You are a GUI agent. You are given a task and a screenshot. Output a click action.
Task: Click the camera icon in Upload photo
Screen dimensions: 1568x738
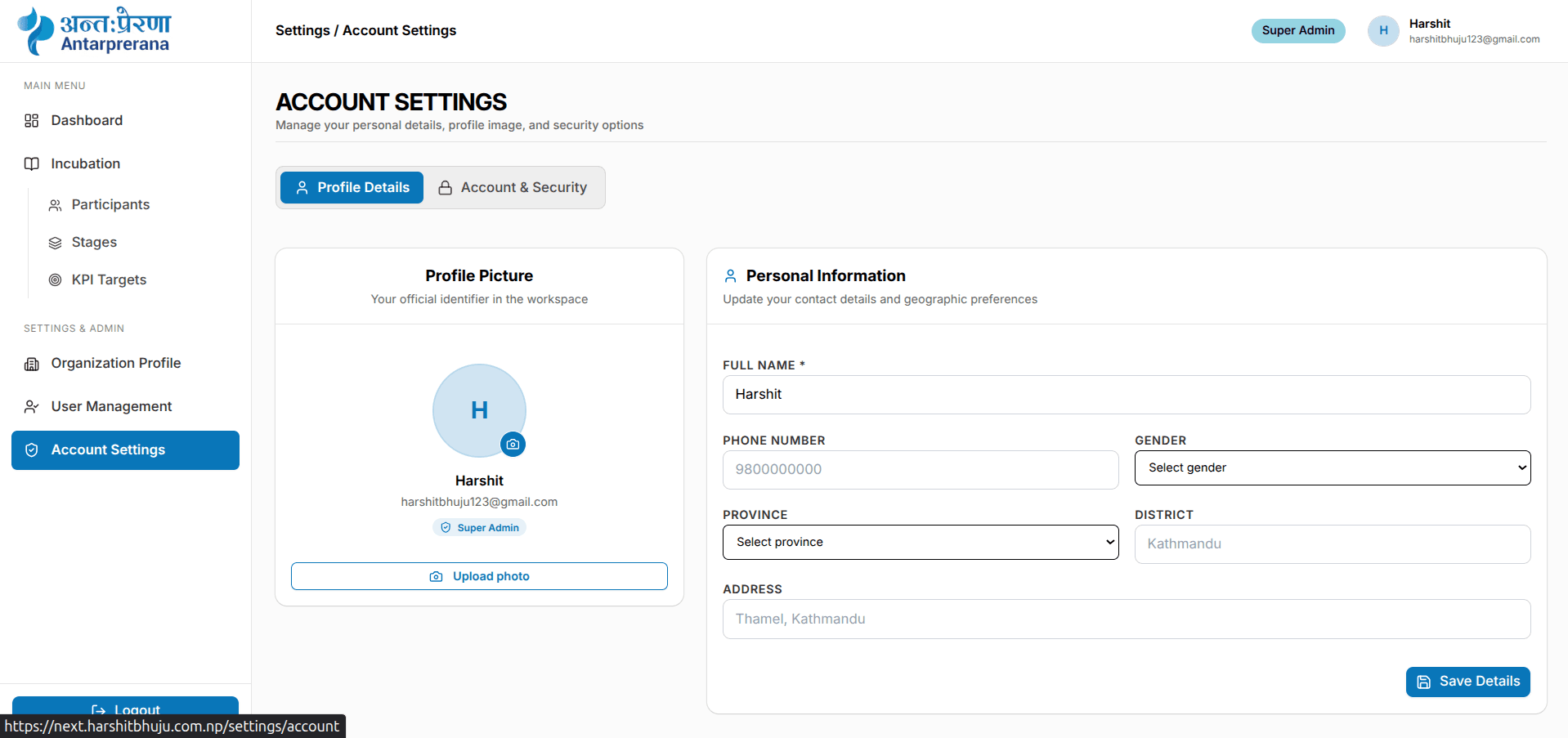[x=437, y=577]
